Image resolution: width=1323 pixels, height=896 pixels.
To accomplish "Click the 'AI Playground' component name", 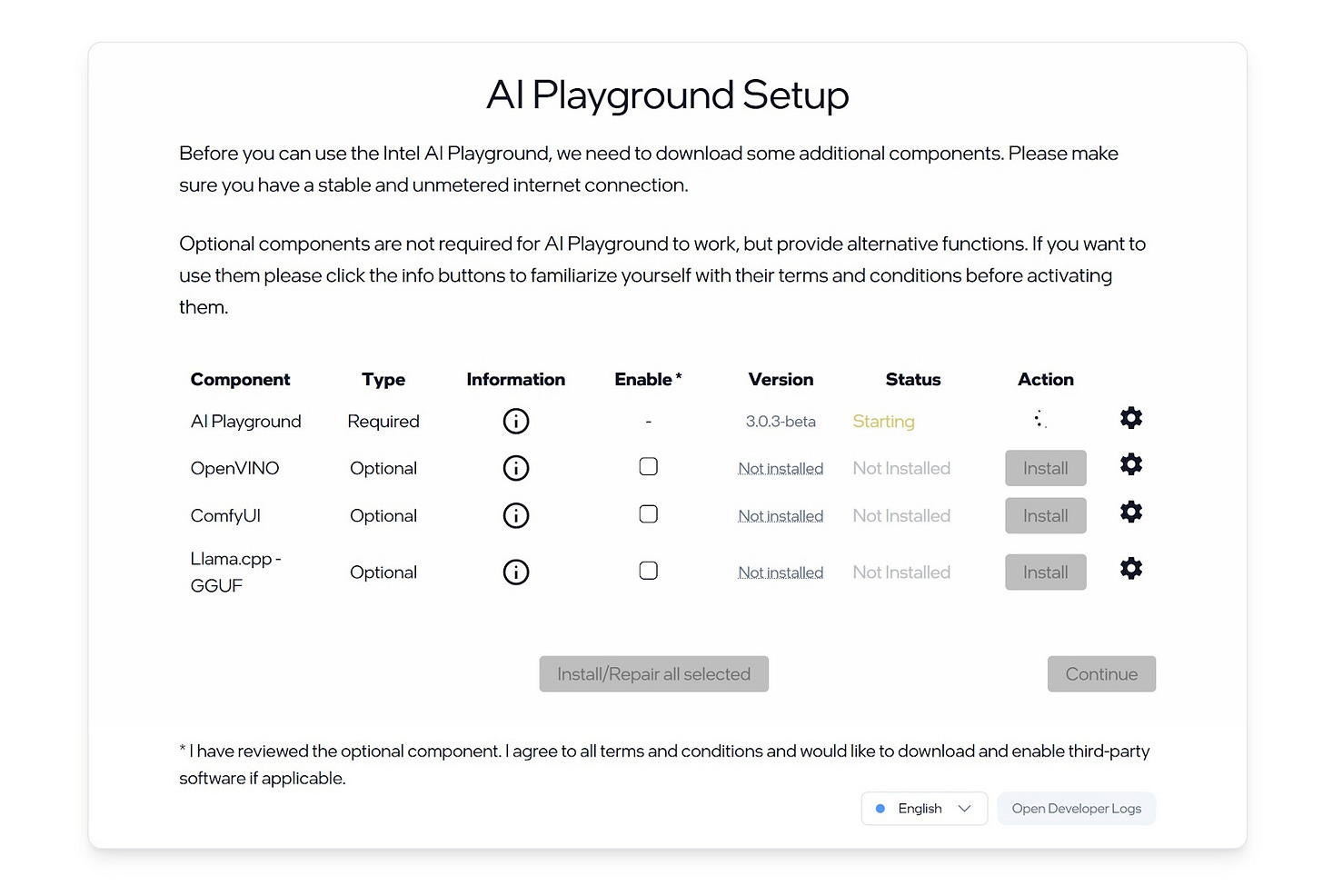I will coord(245,422).
